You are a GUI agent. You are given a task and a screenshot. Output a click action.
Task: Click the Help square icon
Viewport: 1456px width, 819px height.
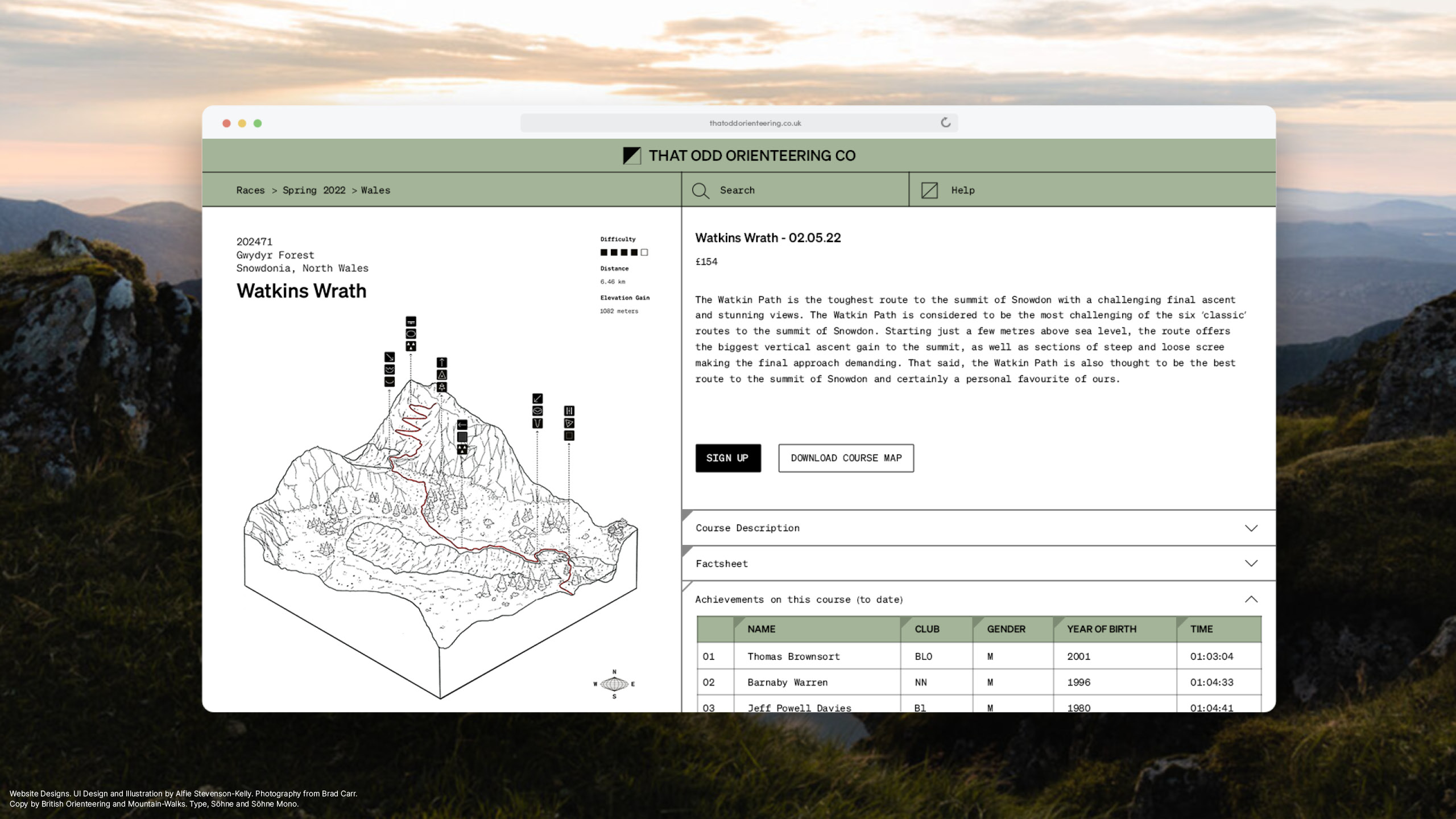point(929,191)
